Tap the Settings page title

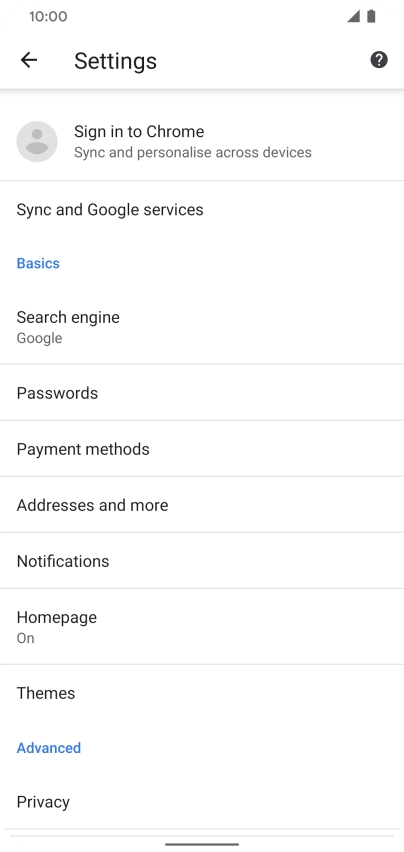[x=115, y=61]
